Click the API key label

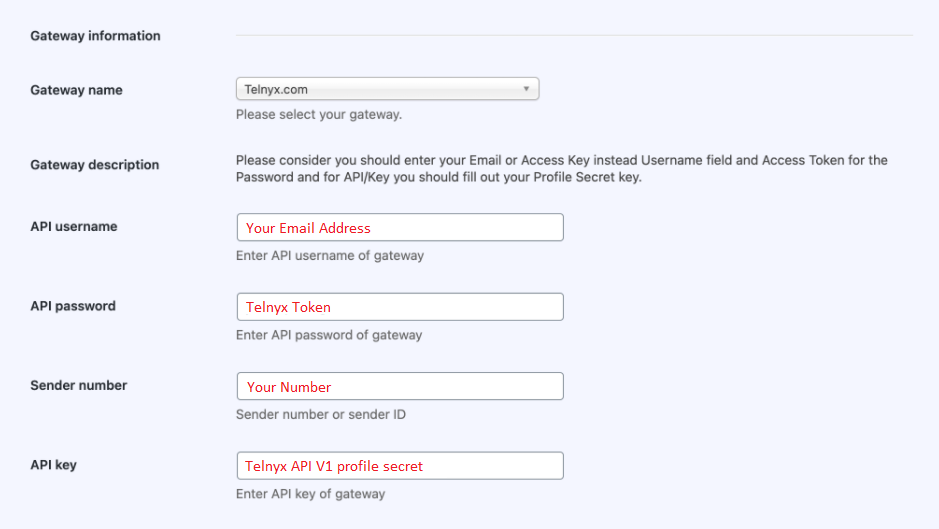(53, 465)
